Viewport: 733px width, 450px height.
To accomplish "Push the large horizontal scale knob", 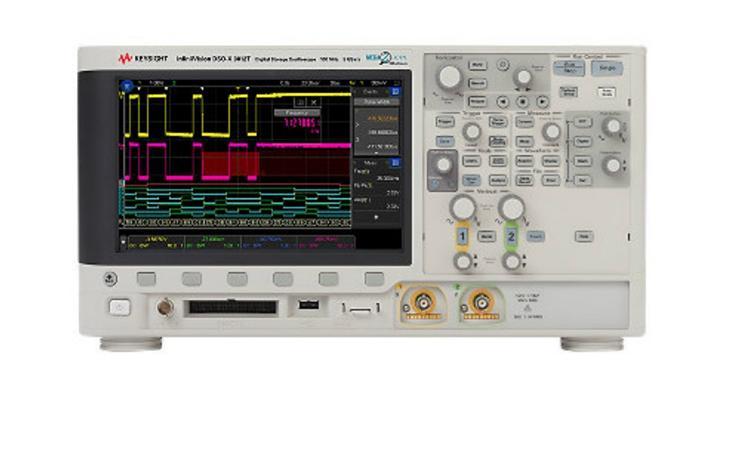I will [449, 78].
